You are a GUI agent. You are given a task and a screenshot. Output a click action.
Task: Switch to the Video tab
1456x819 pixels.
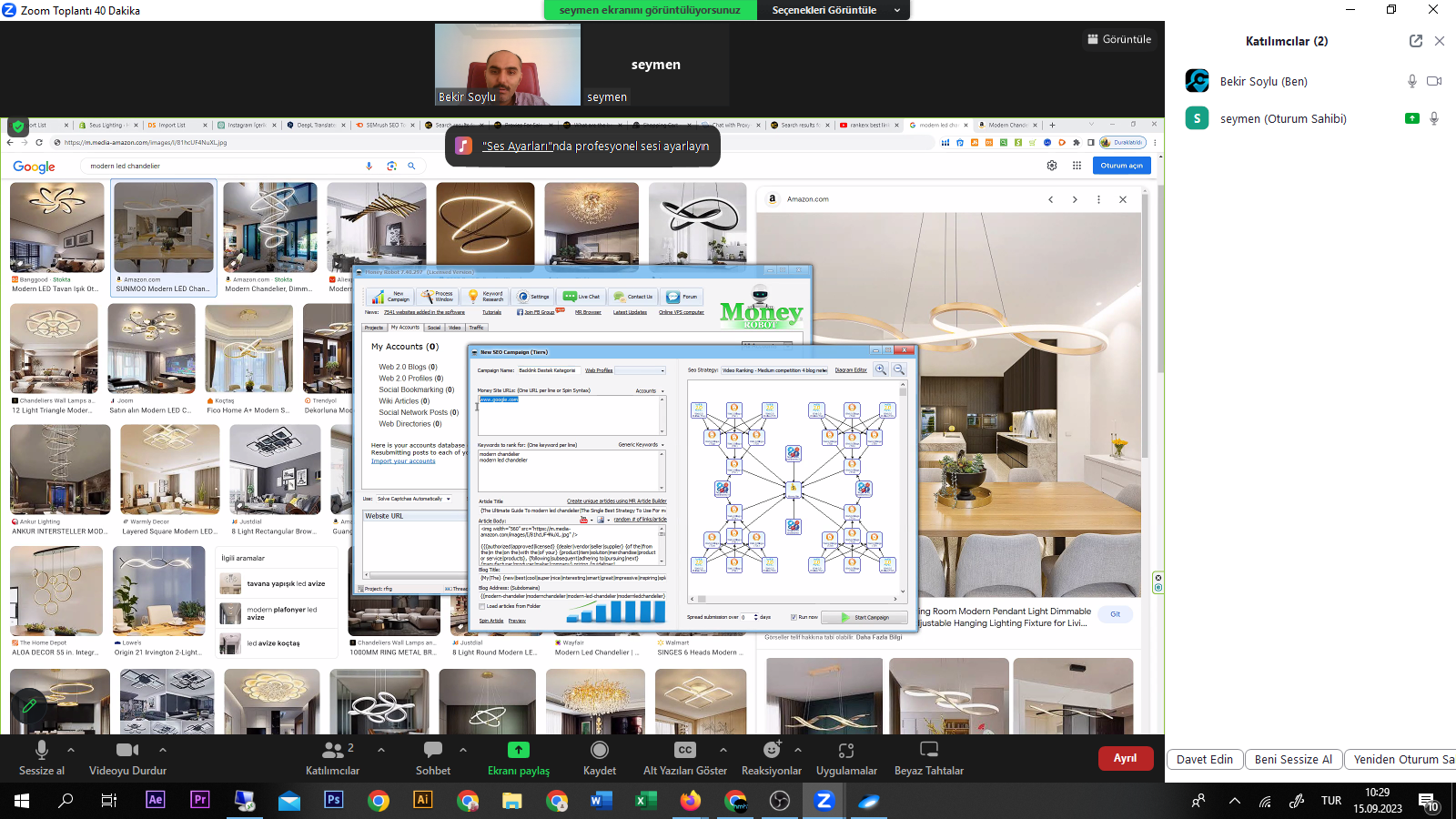tap(455, 328)
